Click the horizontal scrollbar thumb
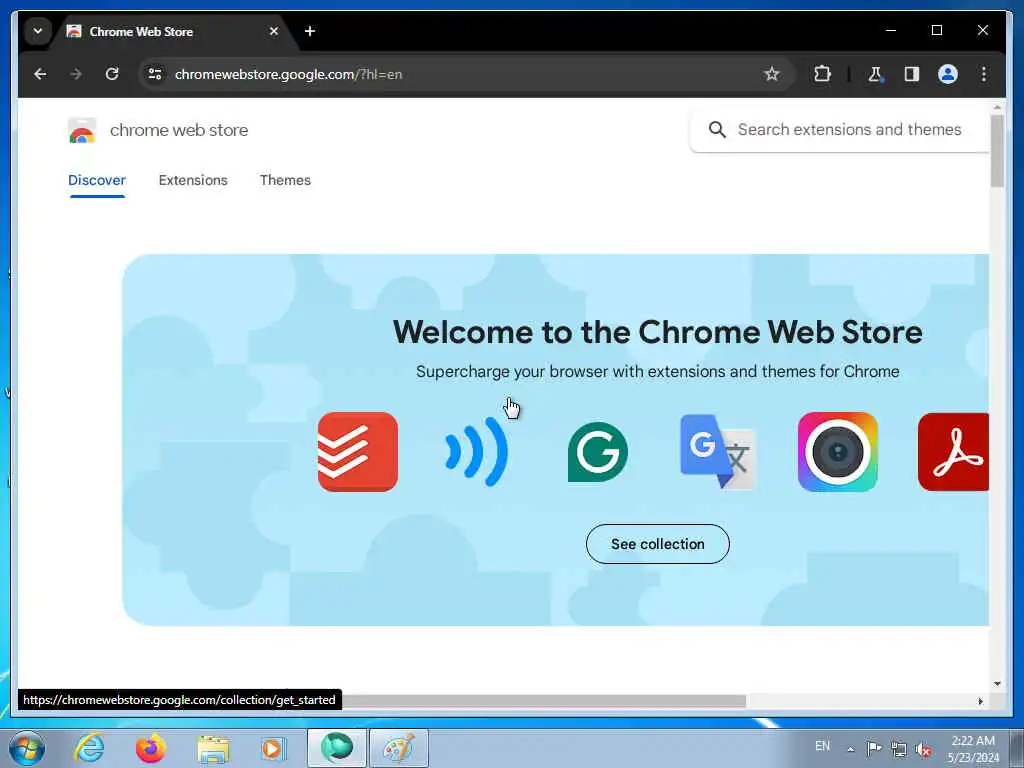The image size is (1024, 768). 543,701
